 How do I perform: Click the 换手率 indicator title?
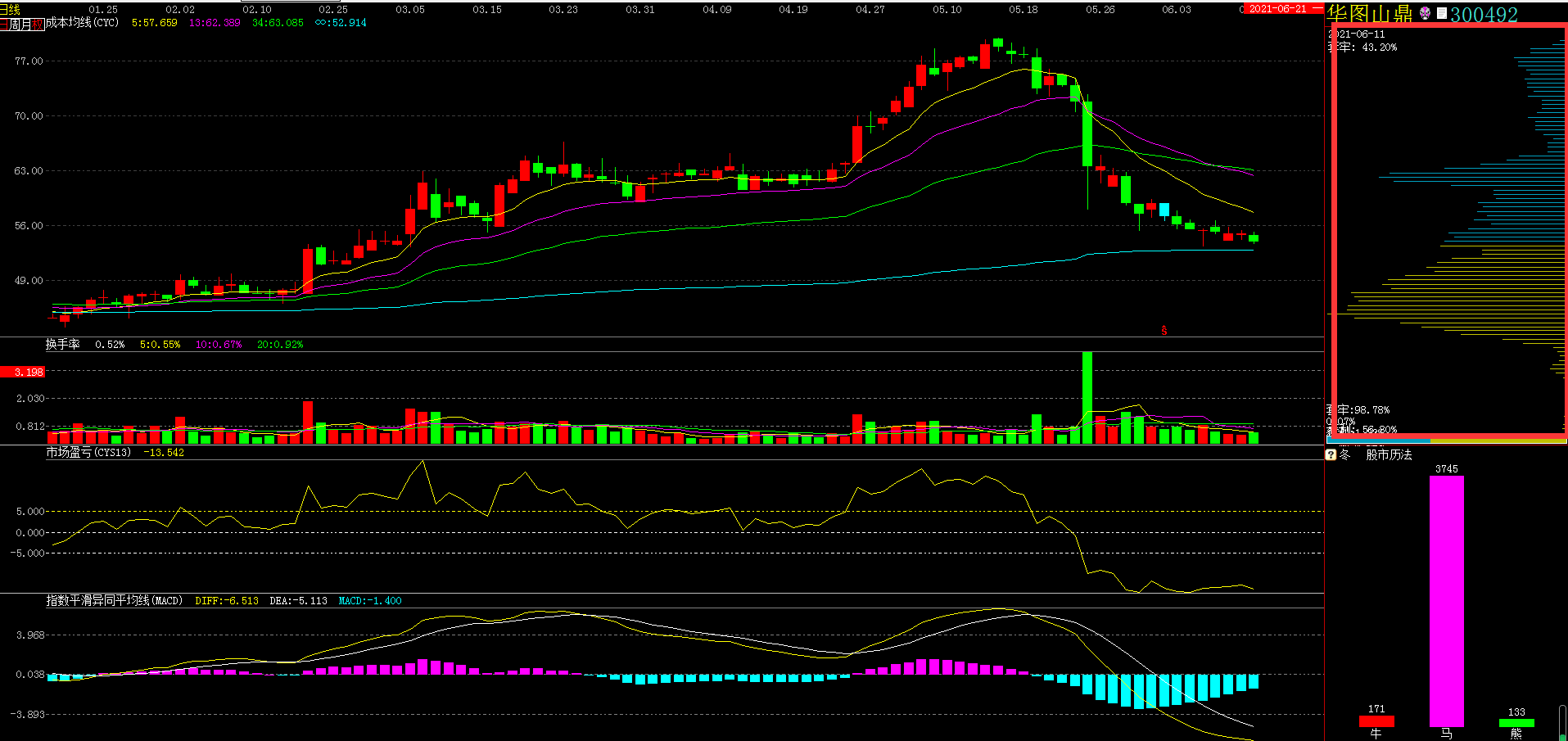(63, 345)
